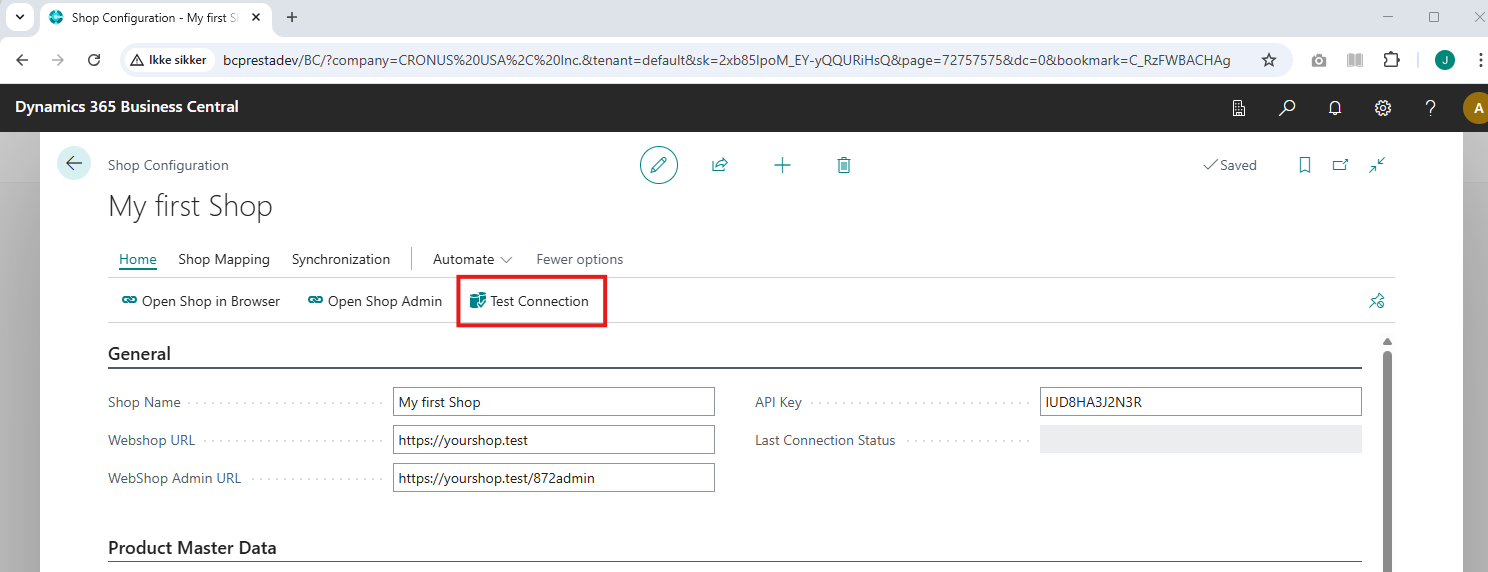Click Fewer options
This screenshot has width=1488, height=572.
point(580,259)
